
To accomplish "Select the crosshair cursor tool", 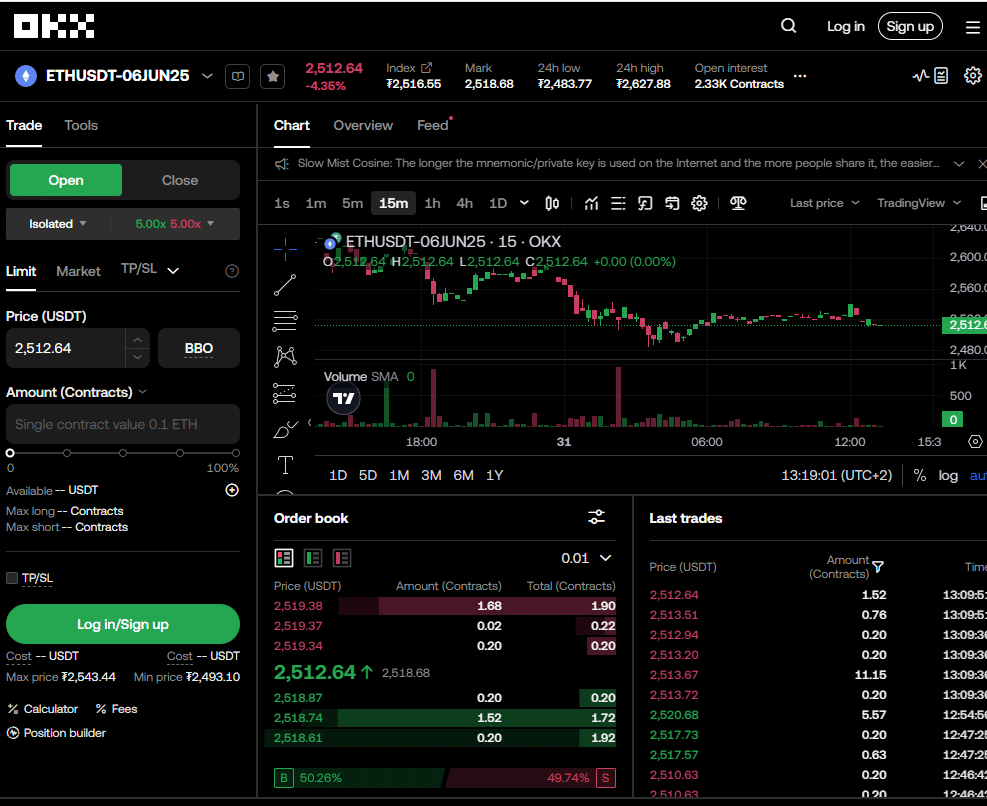I will click(285, 249).
